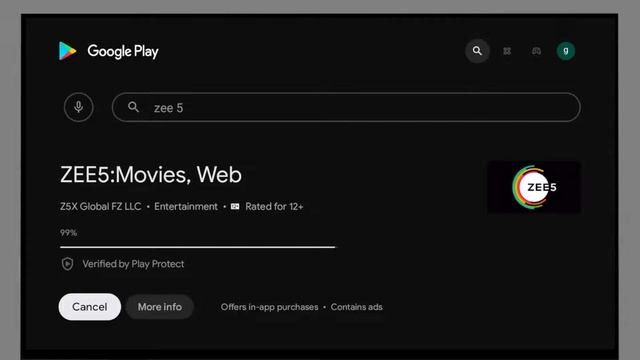Open the Games controller icon in the header
This screenshot has width=640, height=360.
point(536,51)
